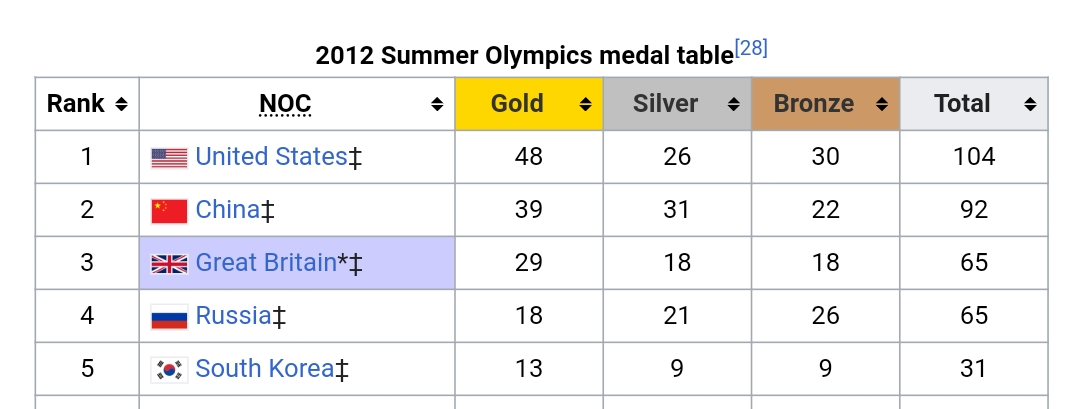The image size is (1080, 409).
Task: Click the Gold column header label
Action: tap(517, 104)
